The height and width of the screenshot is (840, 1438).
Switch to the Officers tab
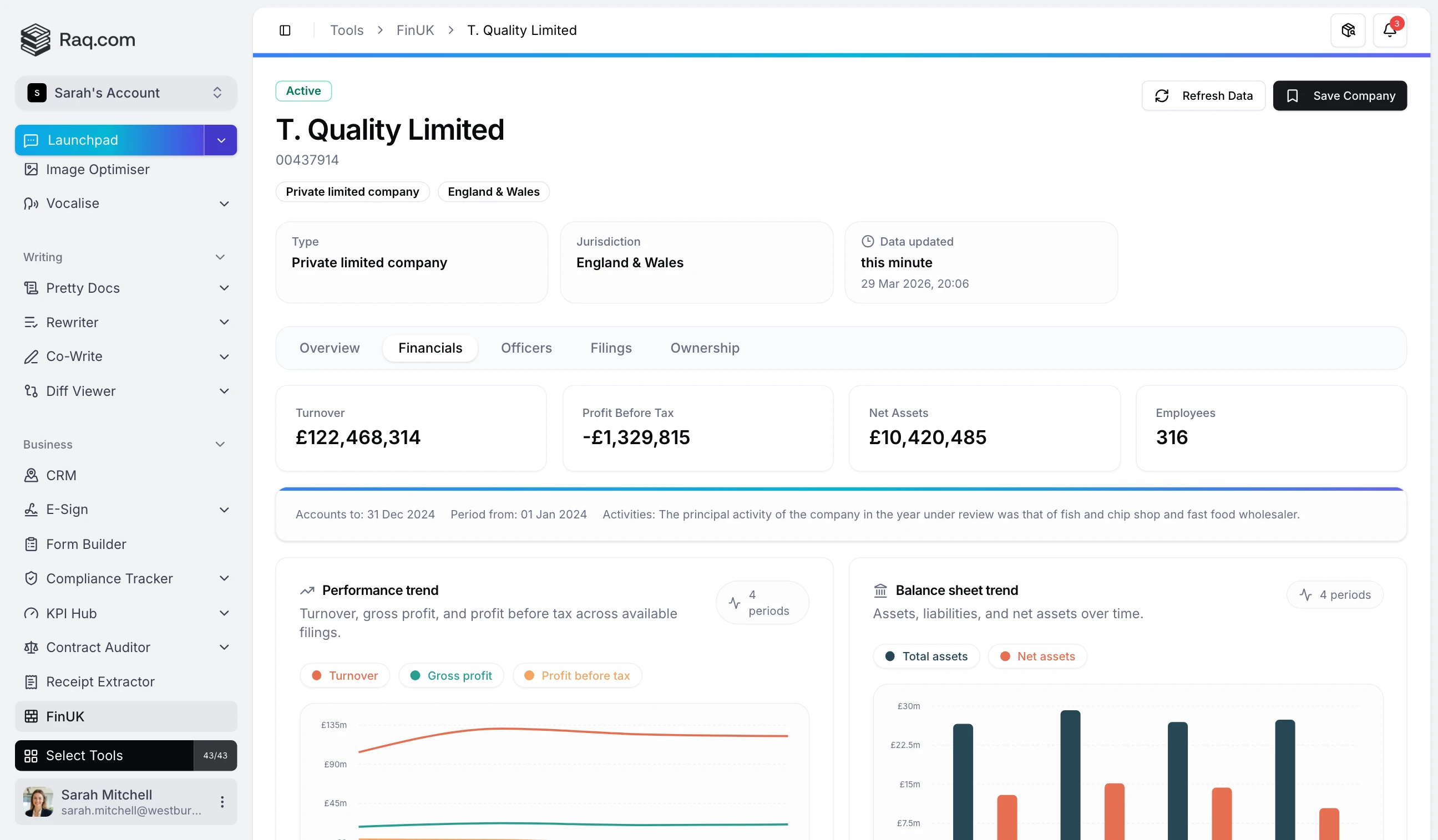tap(525, 348)
